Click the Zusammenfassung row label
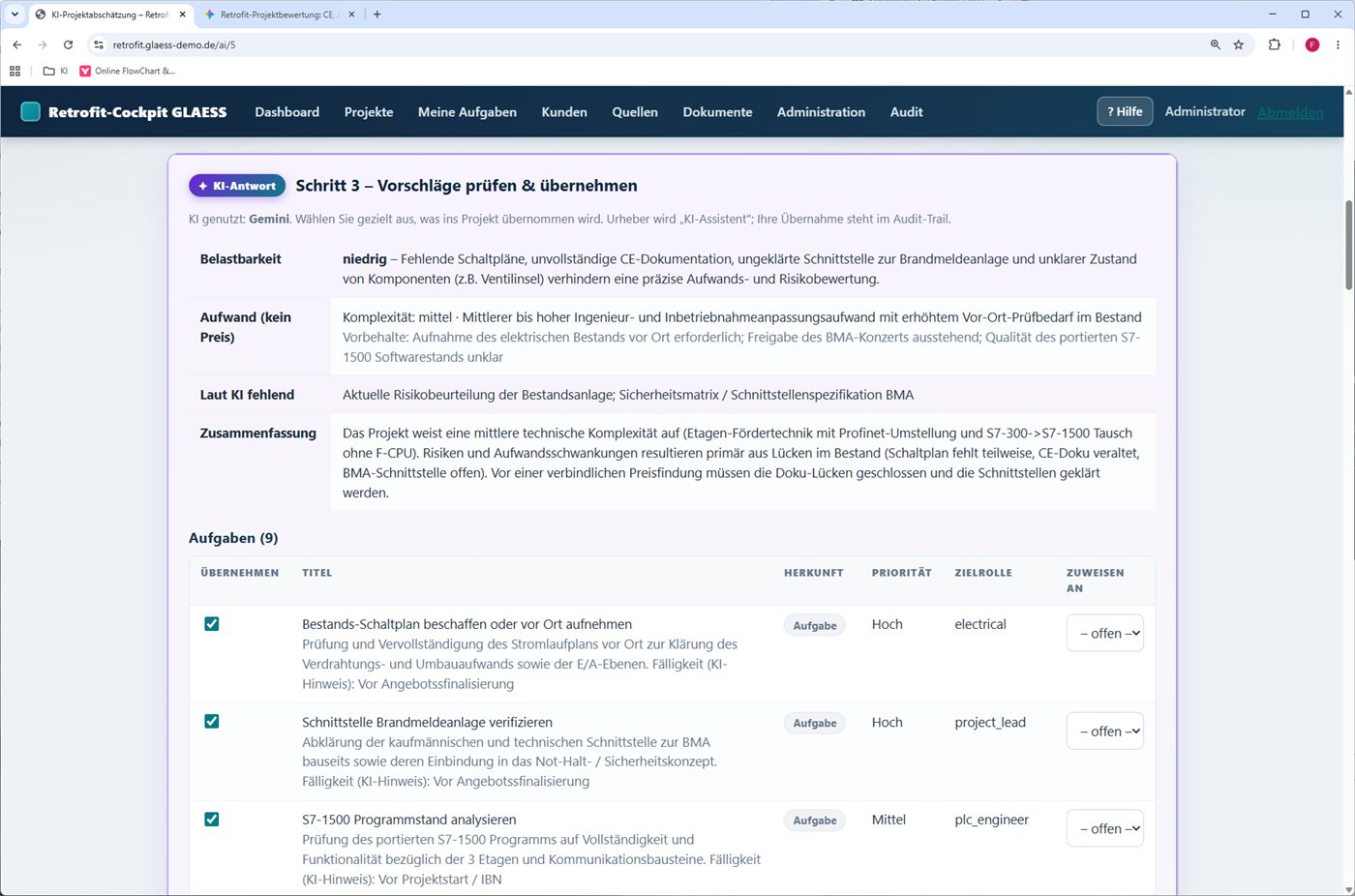This screenshot has height=896, width=1355. [258, 433]
